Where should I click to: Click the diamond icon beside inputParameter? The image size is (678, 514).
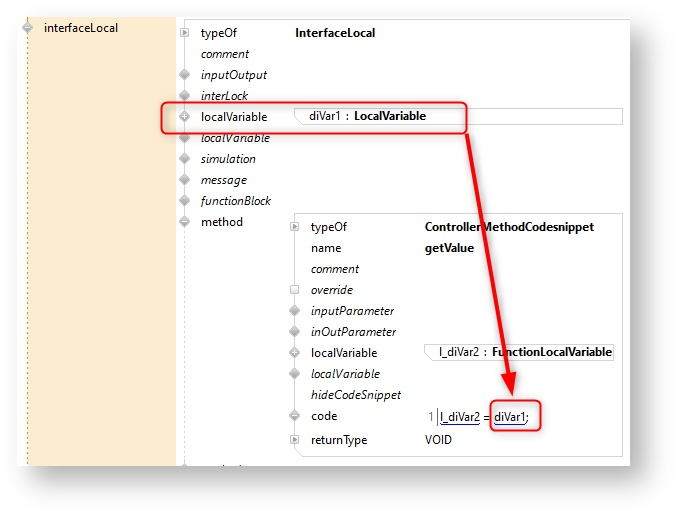click(294, 311)
